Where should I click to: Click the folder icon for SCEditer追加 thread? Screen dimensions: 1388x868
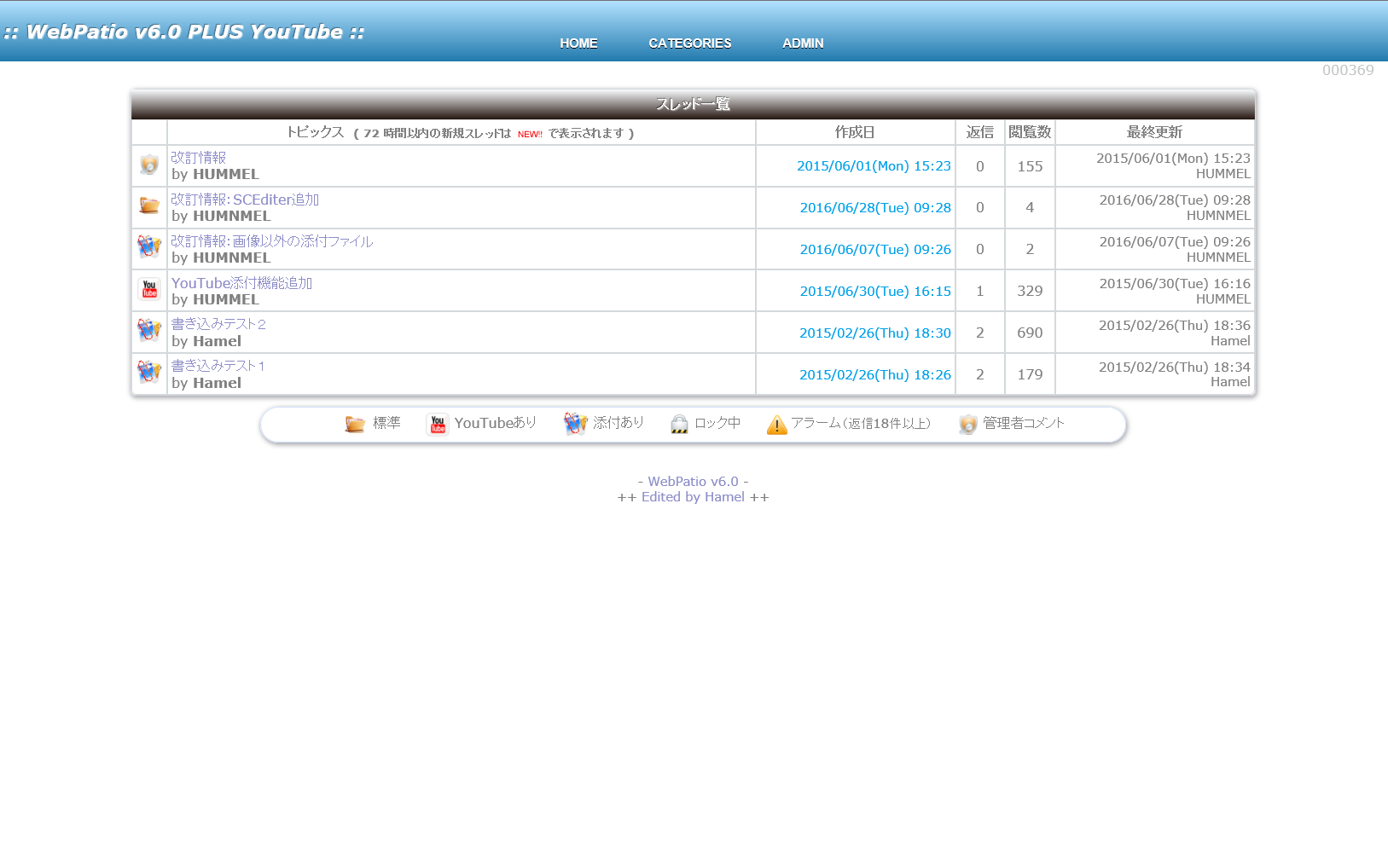coord(149,205)
